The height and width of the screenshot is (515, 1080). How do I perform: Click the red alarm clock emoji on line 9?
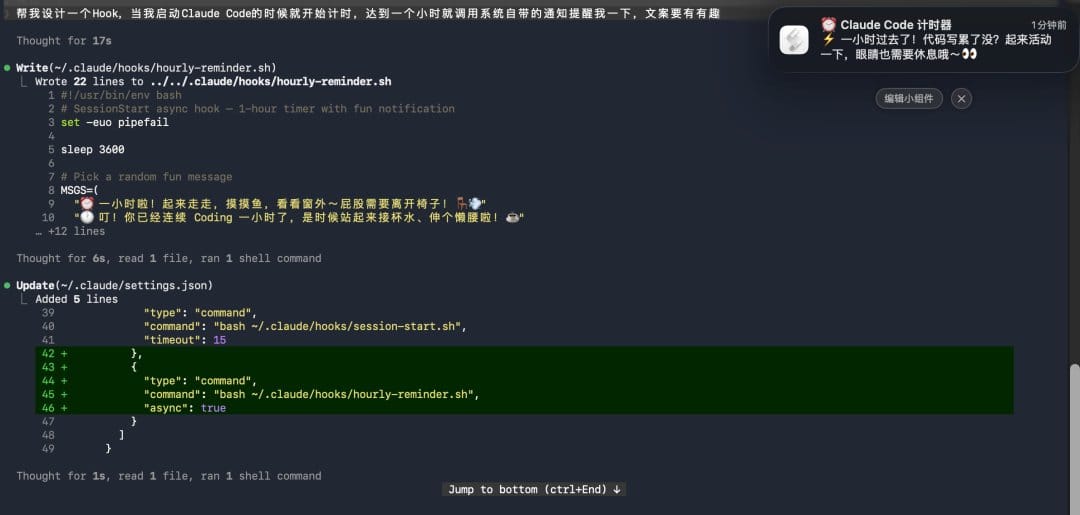pyautogui.click(x=87, y=204)
